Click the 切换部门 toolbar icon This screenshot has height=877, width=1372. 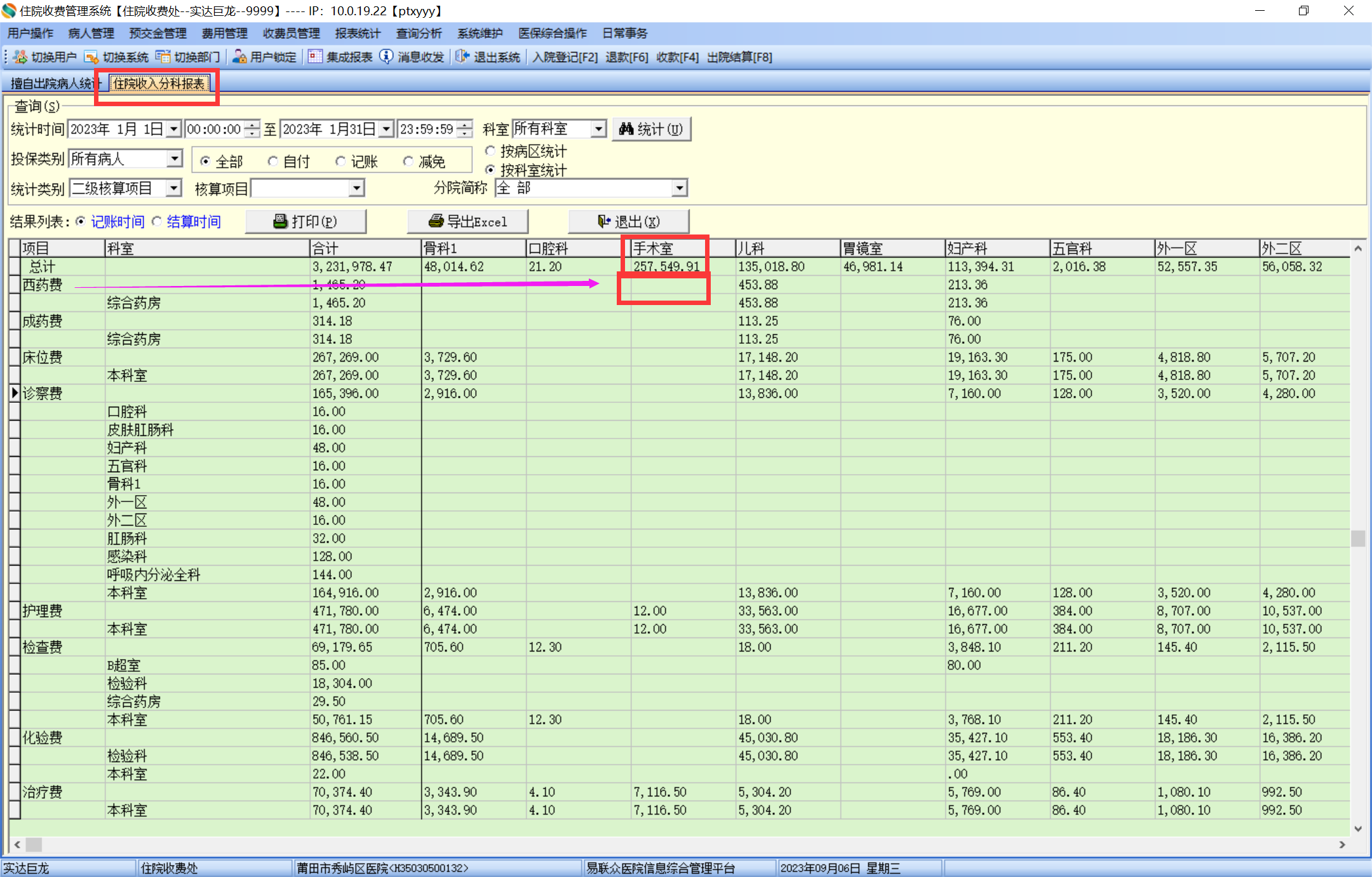pos(163,57)
